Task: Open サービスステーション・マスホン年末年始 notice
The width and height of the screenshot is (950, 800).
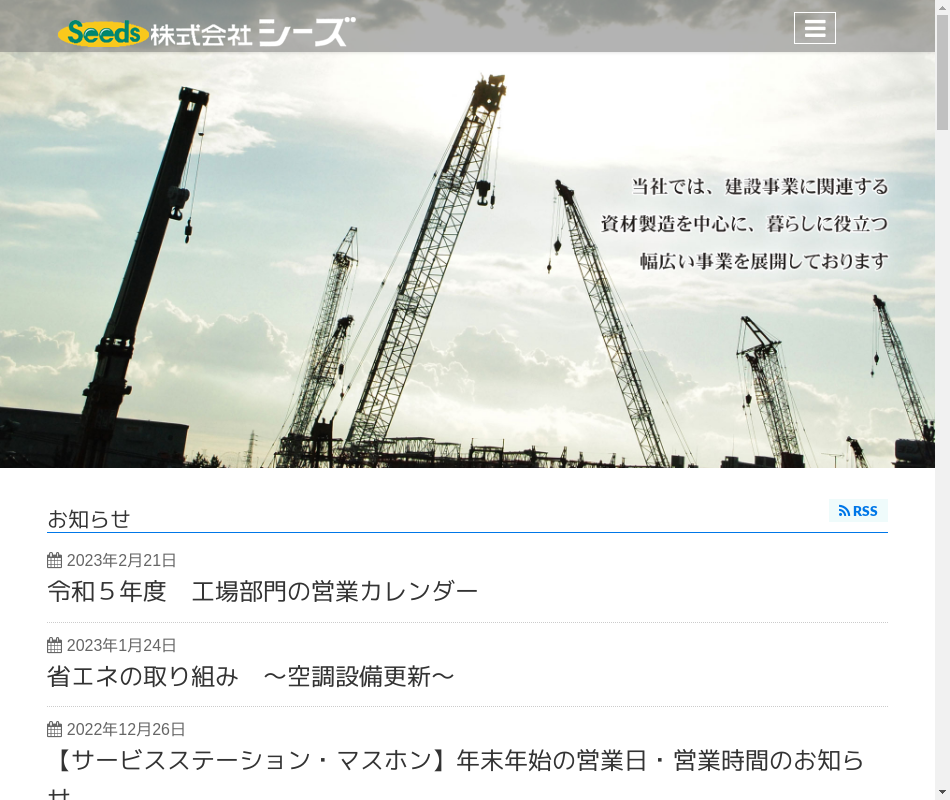Action: [456, 773]
